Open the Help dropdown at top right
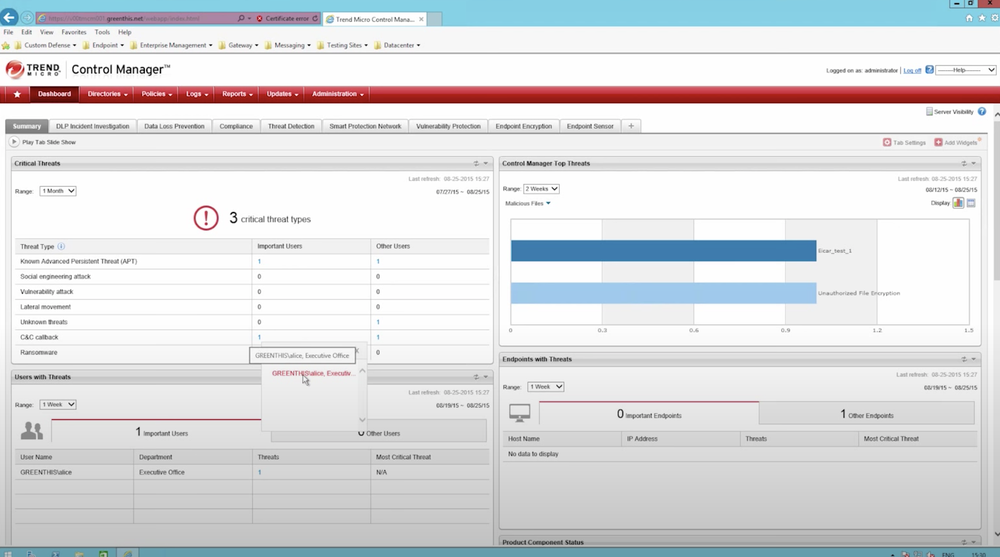The image size is (1000, 557). tap(966, 70)
